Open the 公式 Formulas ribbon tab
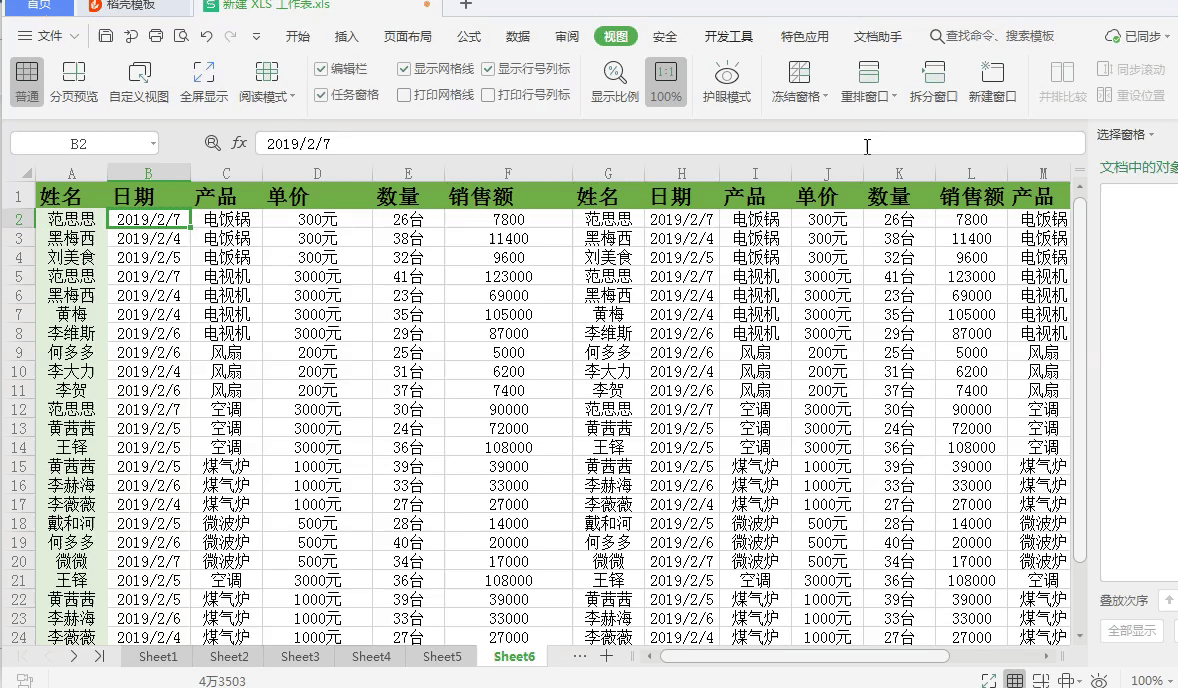Viewport: 1178px width, 688px height. point(469,36)
